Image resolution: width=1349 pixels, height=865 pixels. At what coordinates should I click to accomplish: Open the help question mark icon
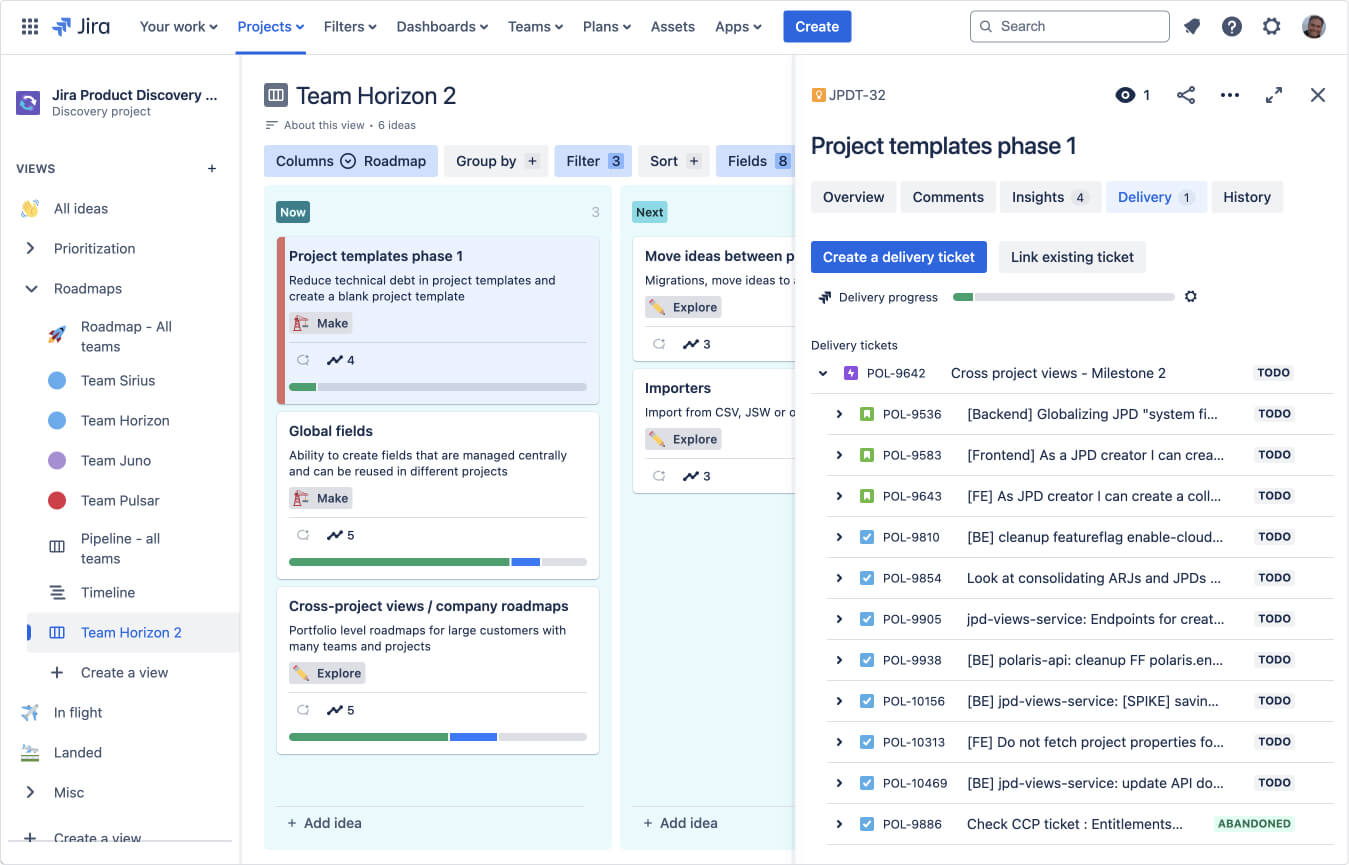pyautogui.click(x=1232, y=27)
